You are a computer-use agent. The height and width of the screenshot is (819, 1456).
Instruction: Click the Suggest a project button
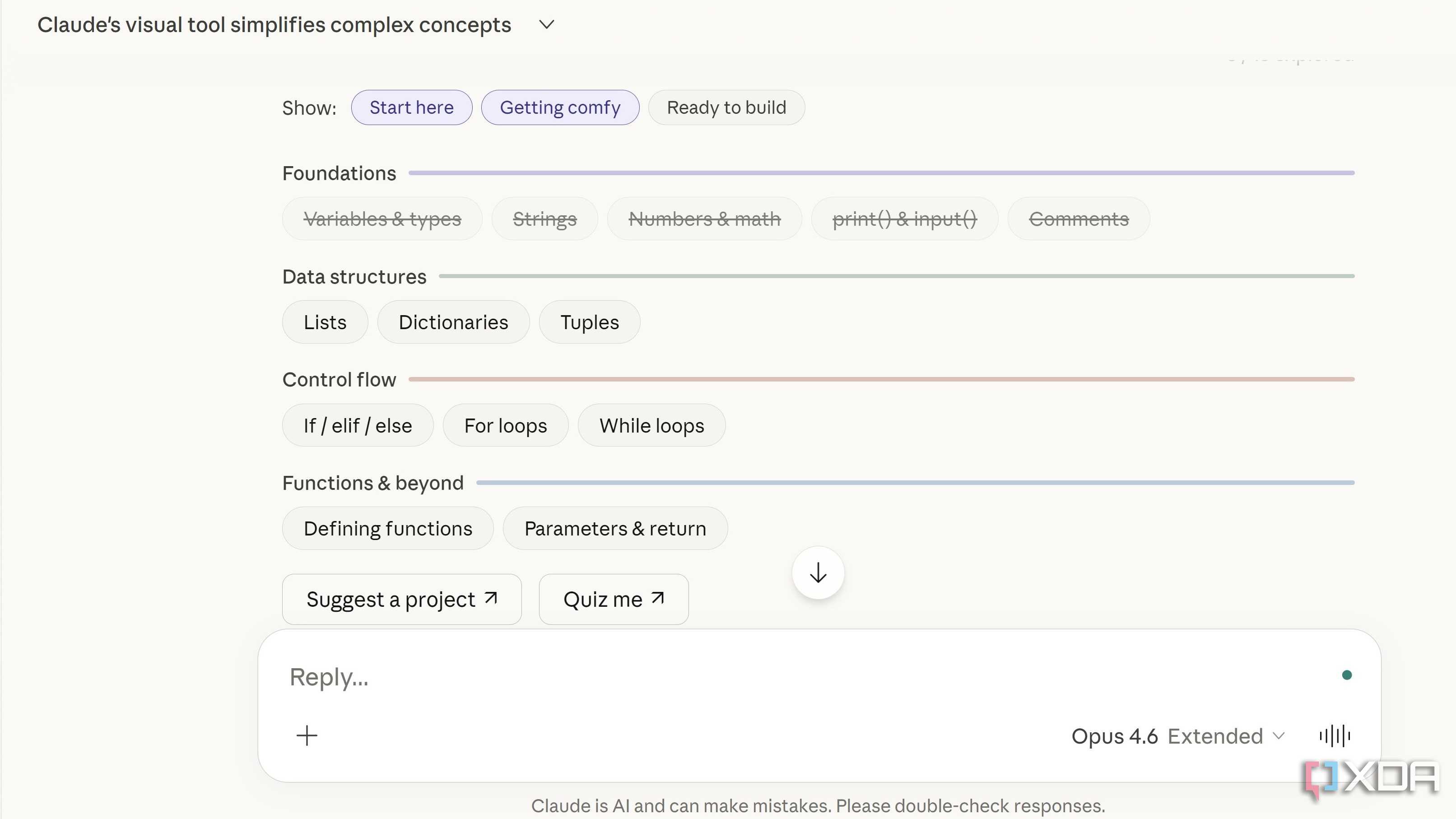point(402,599)
